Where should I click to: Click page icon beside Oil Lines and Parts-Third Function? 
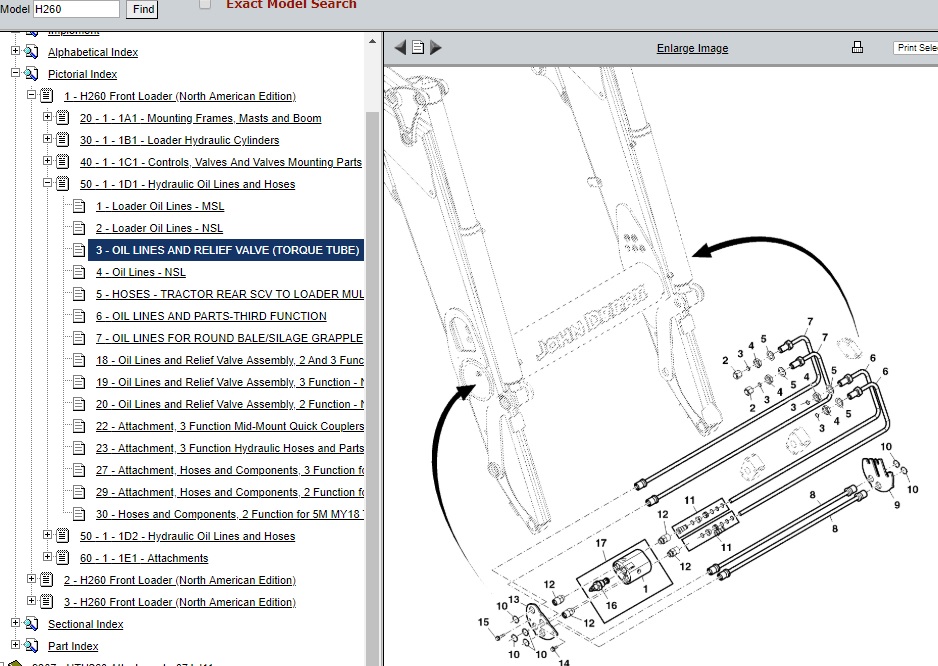pyautogui.click(x=79, y=316)
